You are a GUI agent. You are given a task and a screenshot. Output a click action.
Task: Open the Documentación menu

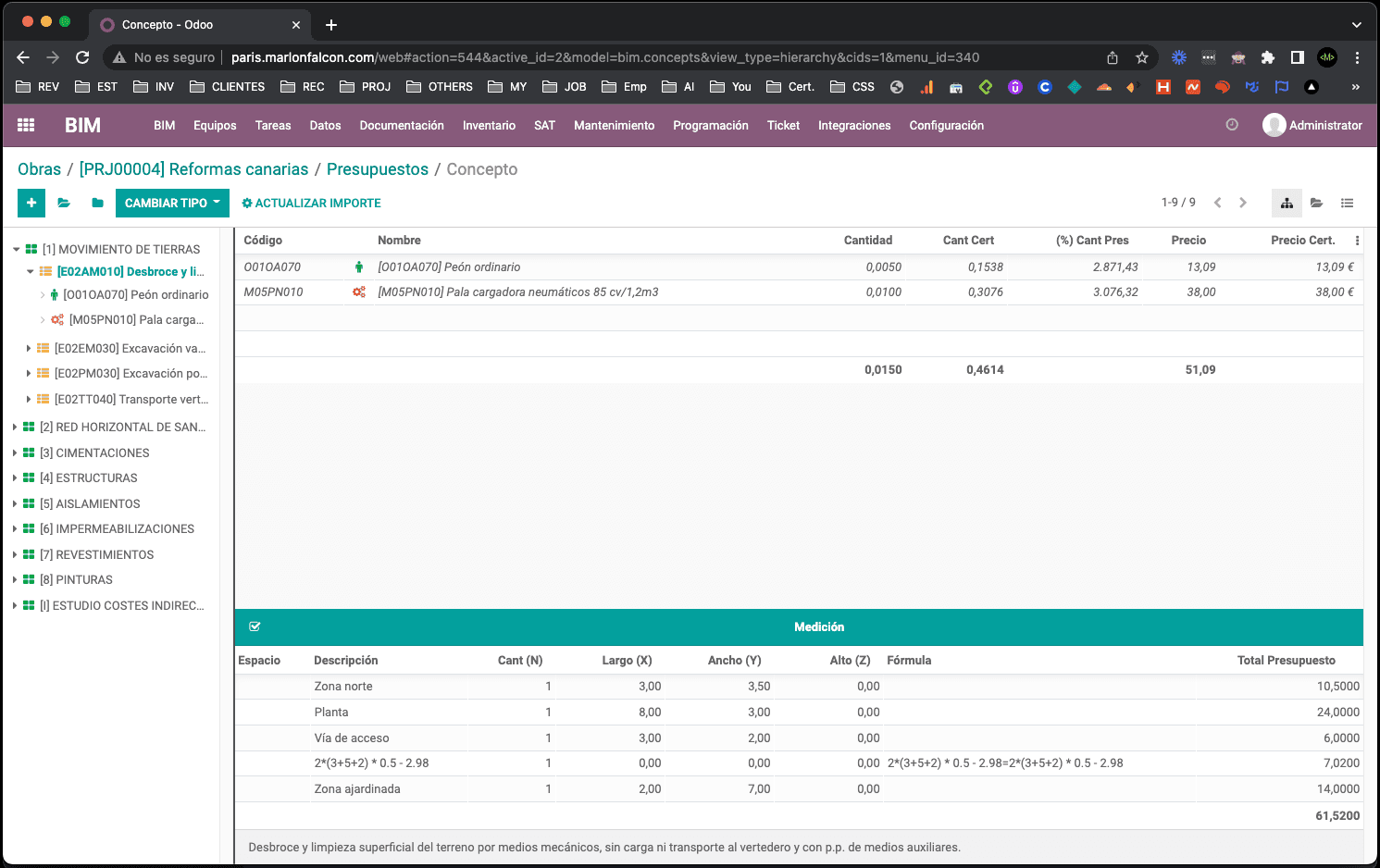[402, 125]
